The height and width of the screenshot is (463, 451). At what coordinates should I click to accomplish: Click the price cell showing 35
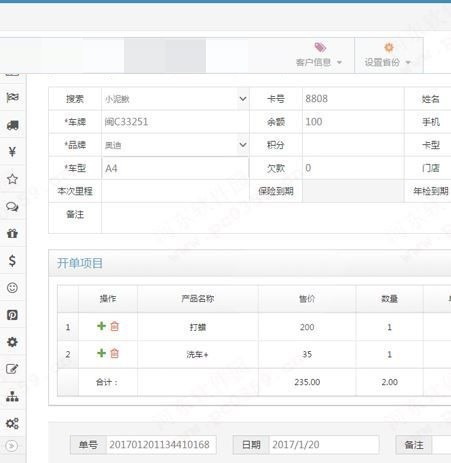coord(307,354)
